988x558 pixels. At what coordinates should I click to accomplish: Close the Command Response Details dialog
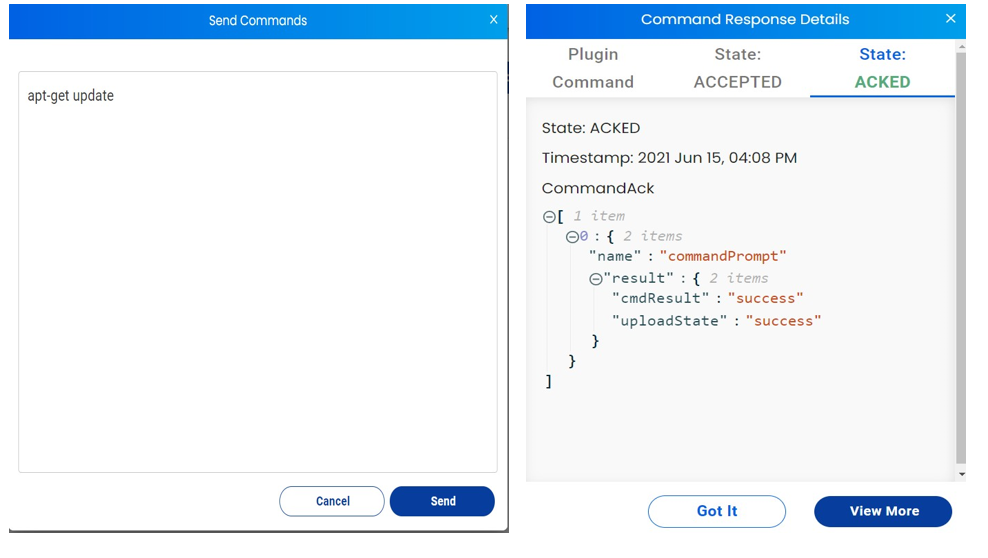click(950, 19)
